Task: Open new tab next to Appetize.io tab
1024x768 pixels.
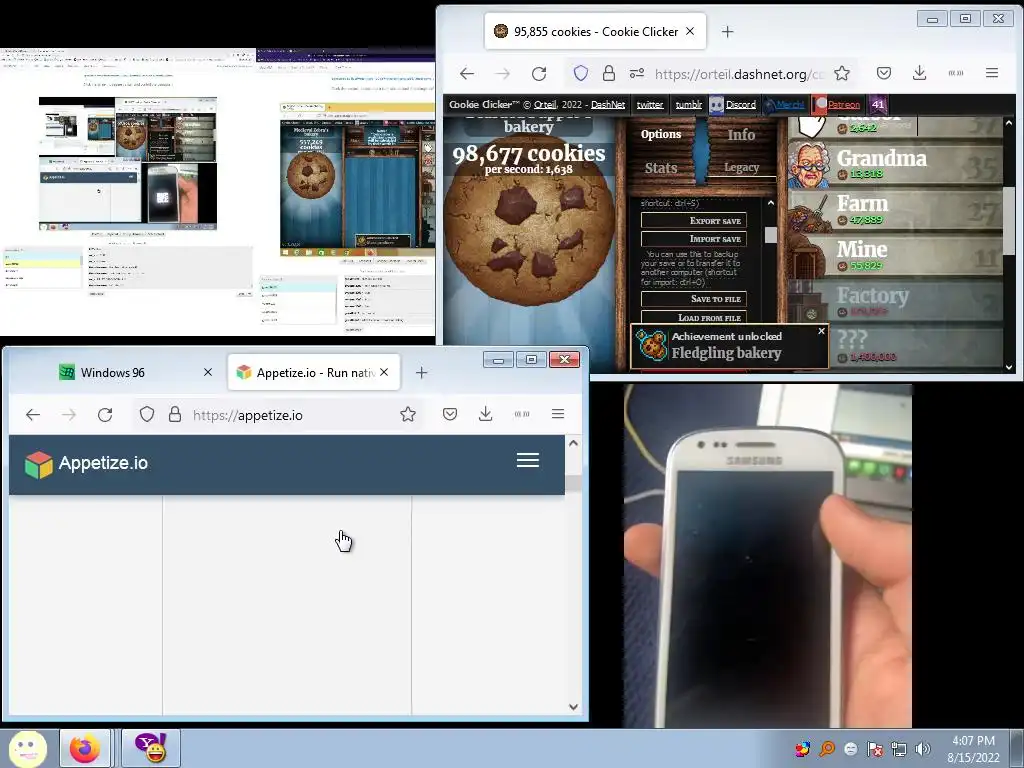Action: (x=421, y=372)
